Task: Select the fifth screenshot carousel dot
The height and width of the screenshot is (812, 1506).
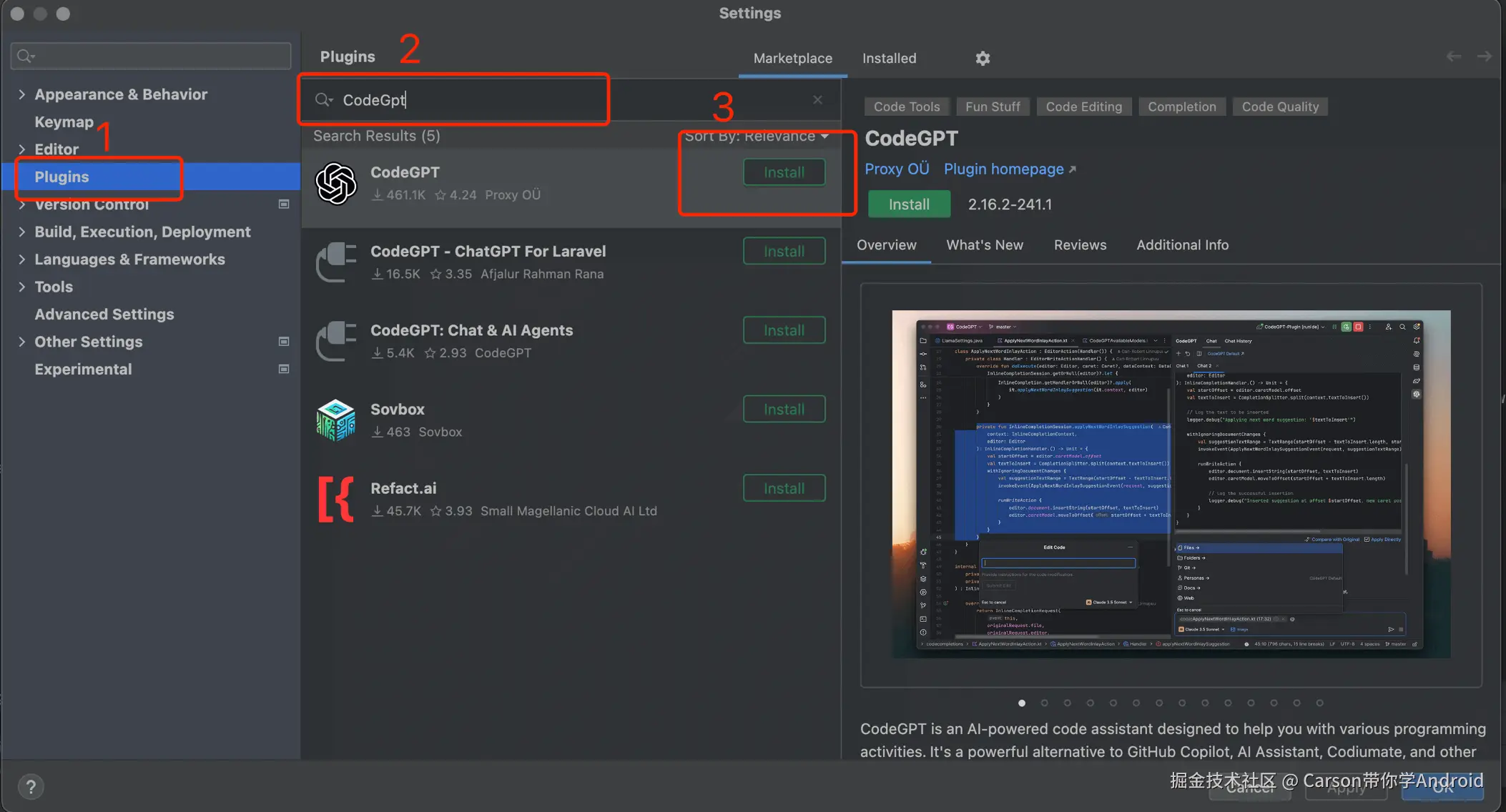Action: [x=1113, y=703]
